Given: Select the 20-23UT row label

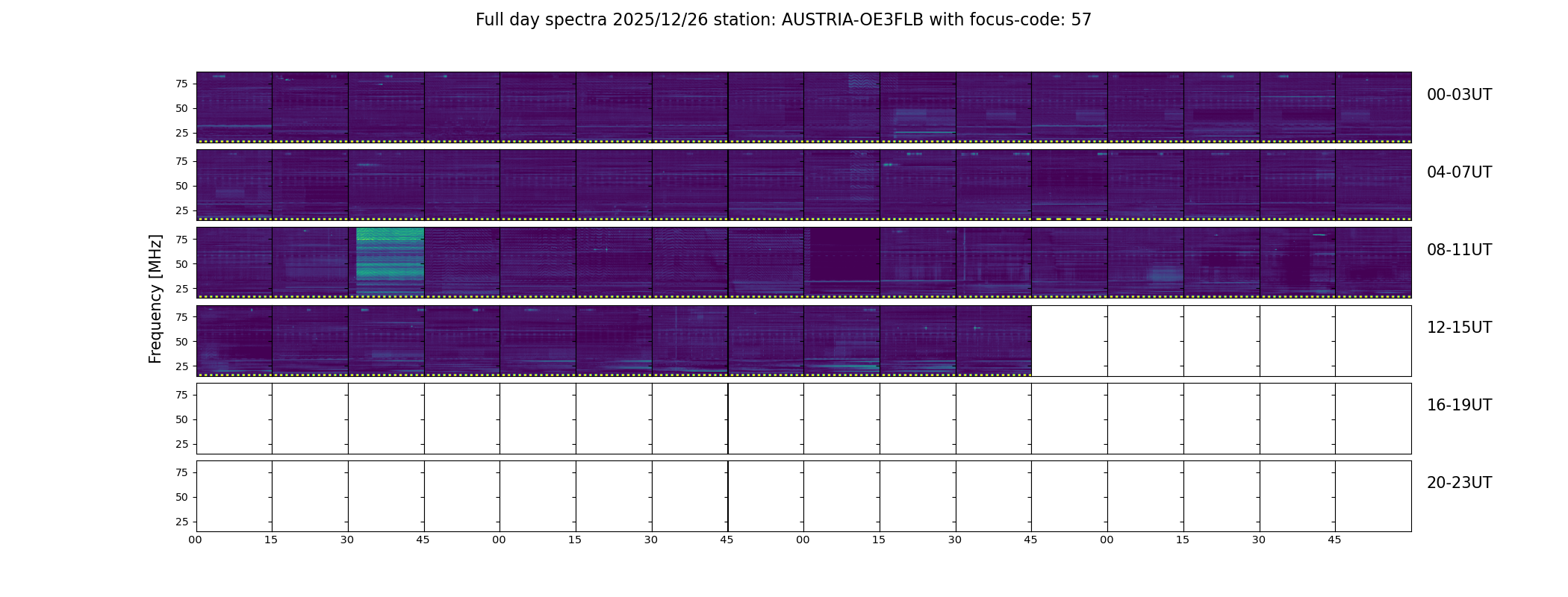Looking at the screenshot, I should [x=1459, y=483].
